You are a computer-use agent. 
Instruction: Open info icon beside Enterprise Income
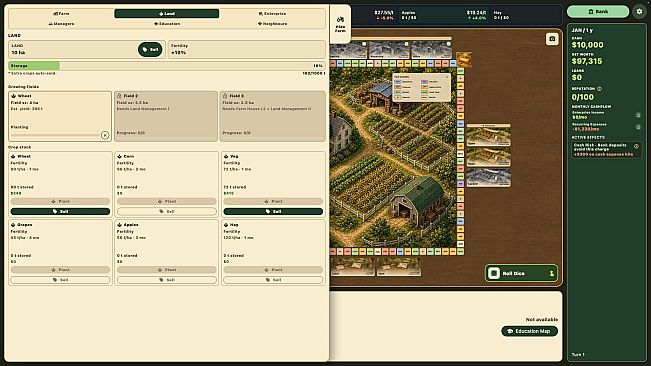(638, 115)
